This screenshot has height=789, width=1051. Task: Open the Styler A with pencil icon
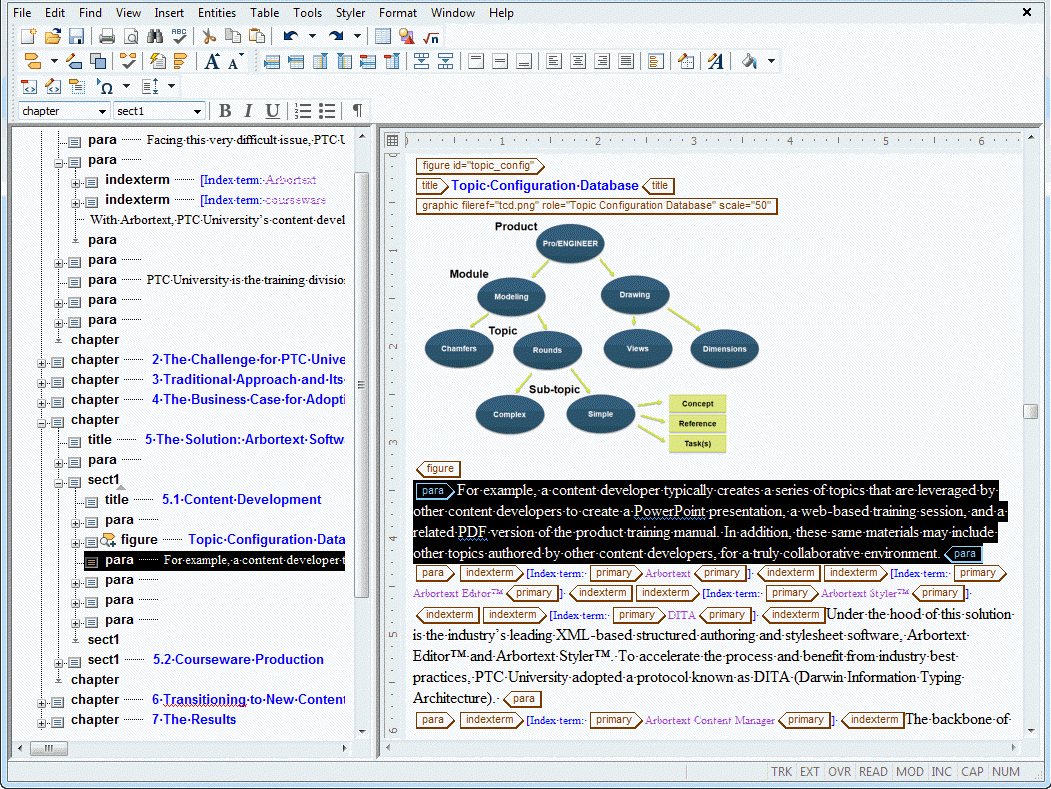click(x=716, y=62)
